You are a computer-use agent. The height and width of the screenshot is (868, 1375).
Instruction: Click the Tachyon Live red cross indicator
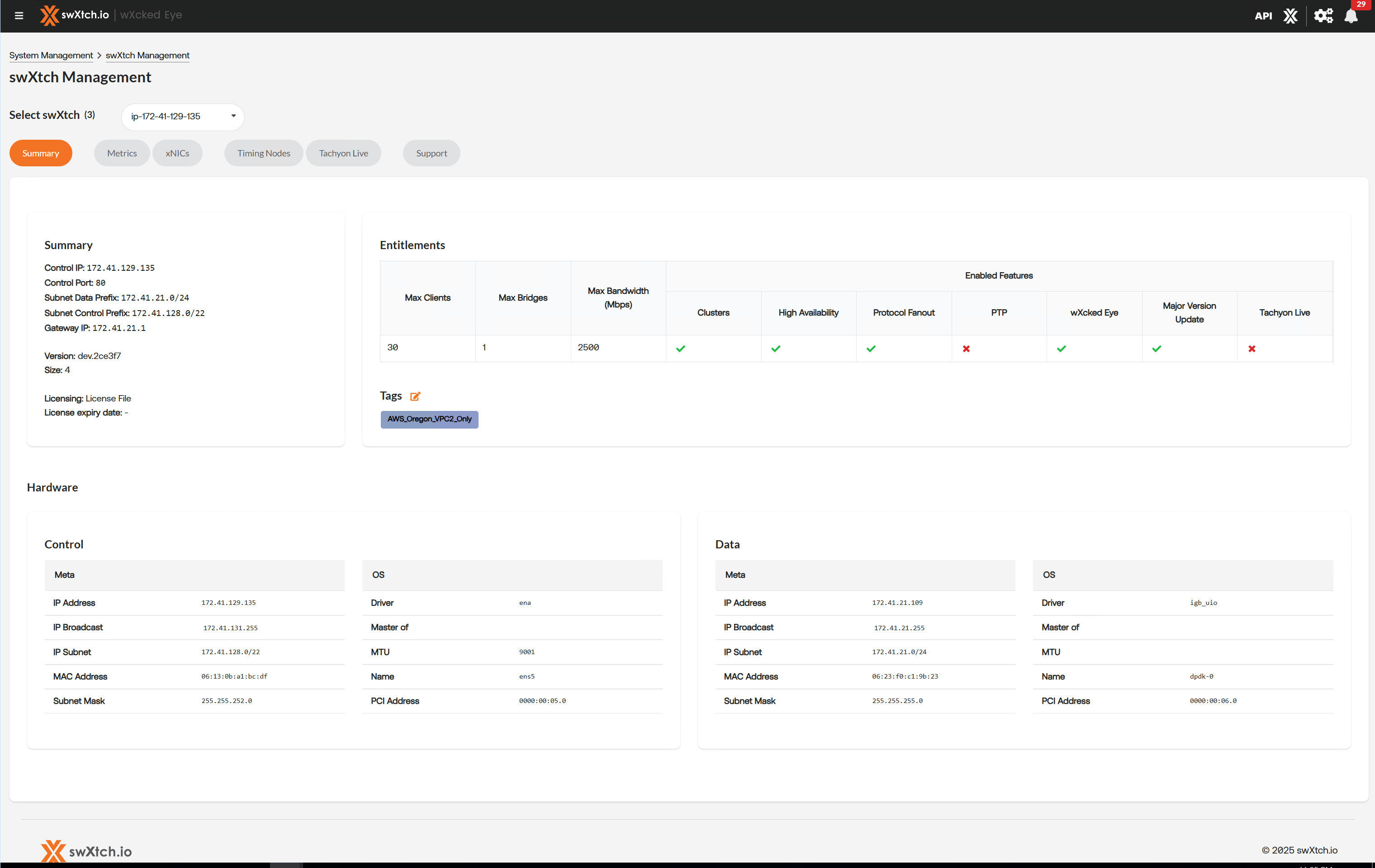tap(1252, 349)
